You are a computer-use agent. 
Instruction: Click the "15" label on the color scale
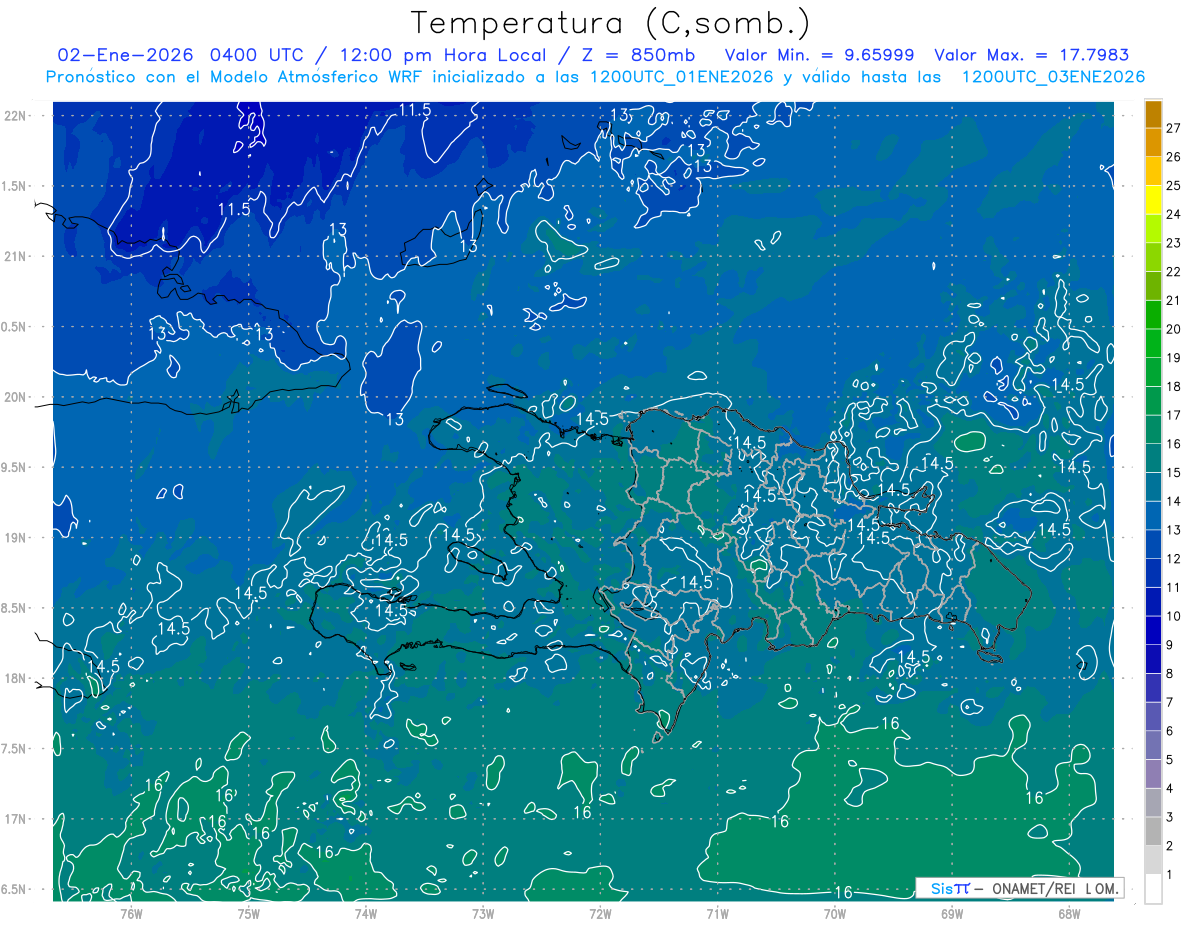[x=1174, y=472]
